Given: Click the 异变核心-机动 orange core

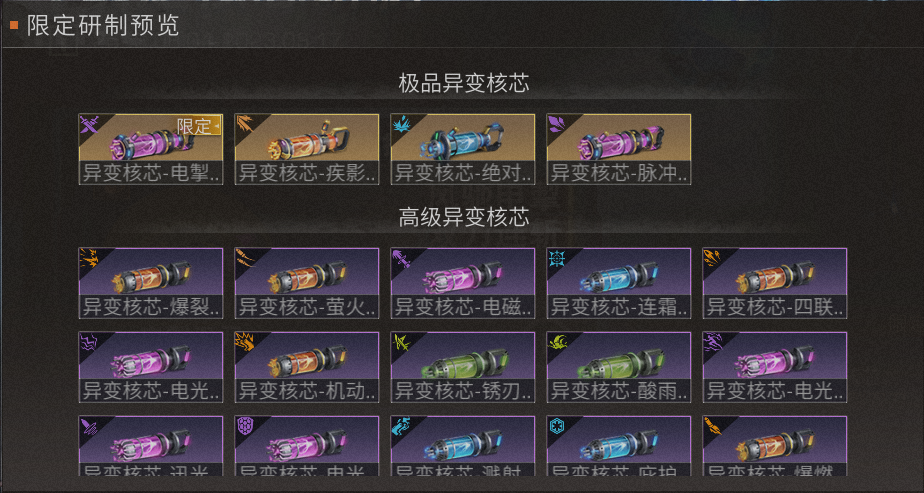Looking at the screenshot, I should tap(307, 368).
